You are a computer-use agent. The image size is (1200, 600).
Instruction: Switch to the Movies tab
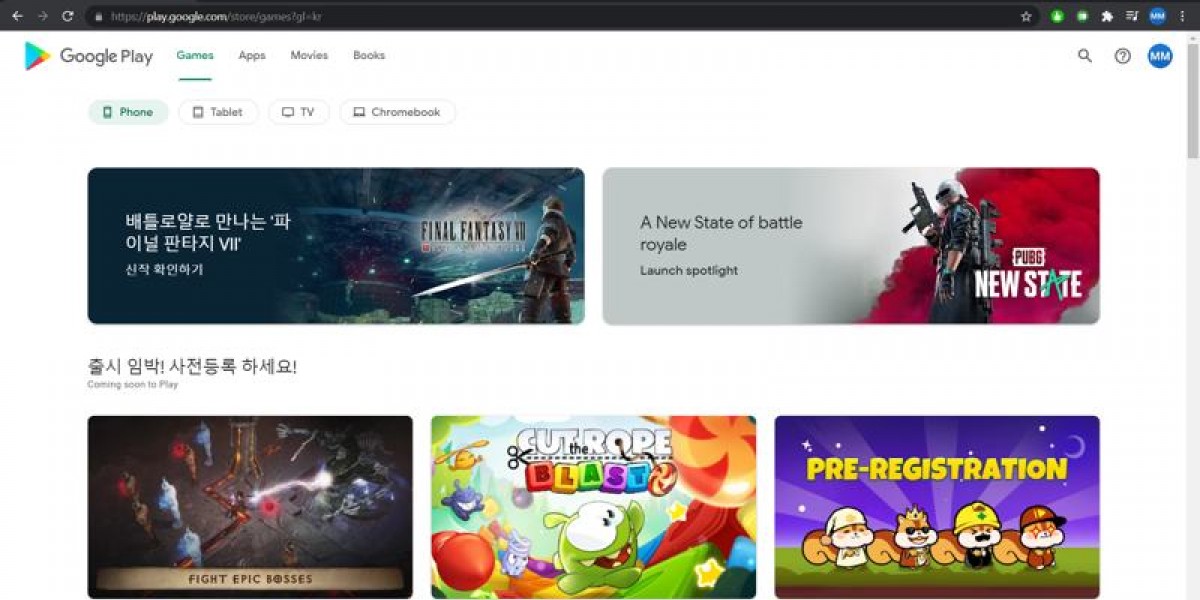click(309, 56)
